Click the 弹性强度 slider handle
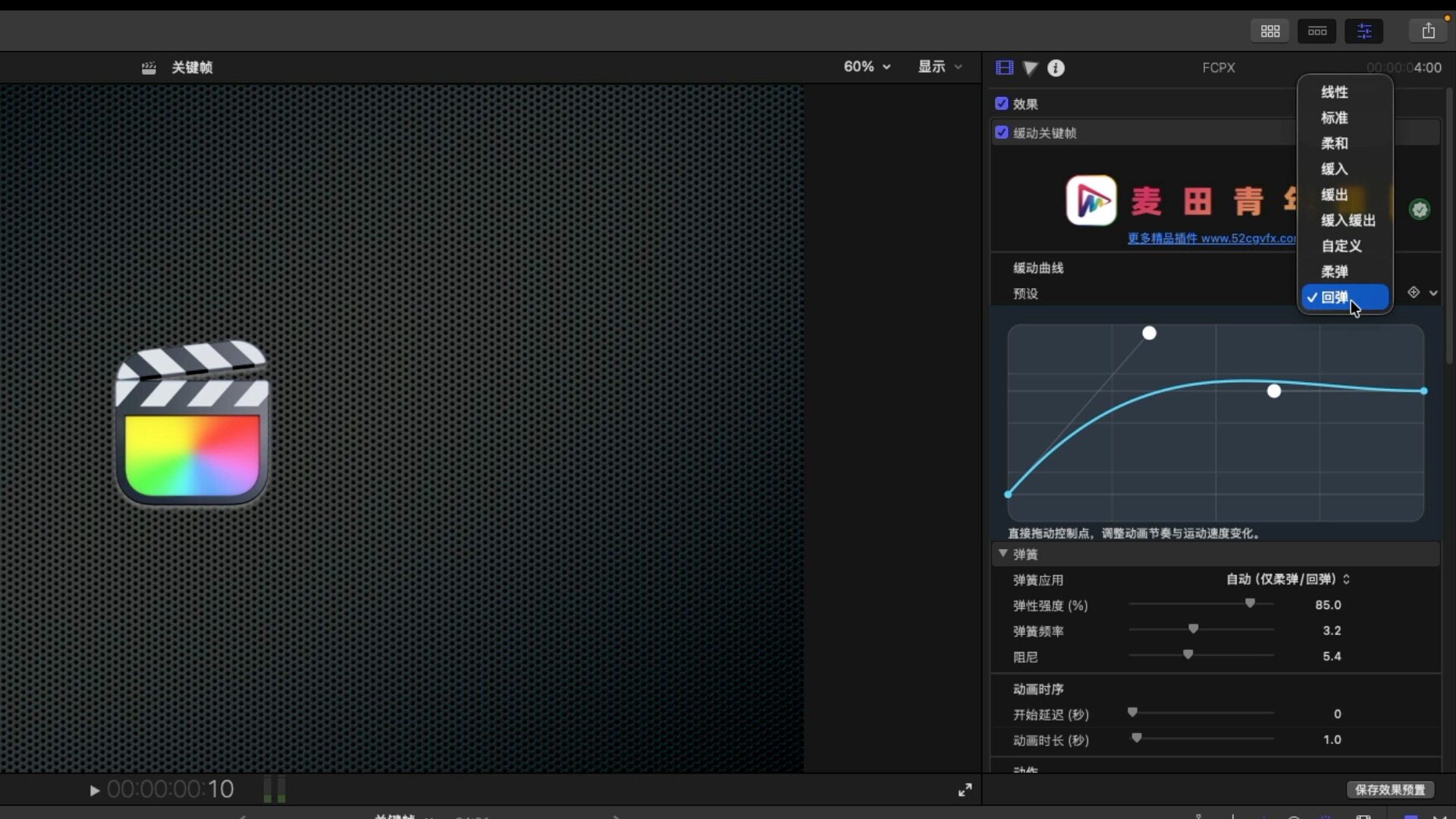The image size is (1456, 819). pyautogui.click(x=1250, y=604)
